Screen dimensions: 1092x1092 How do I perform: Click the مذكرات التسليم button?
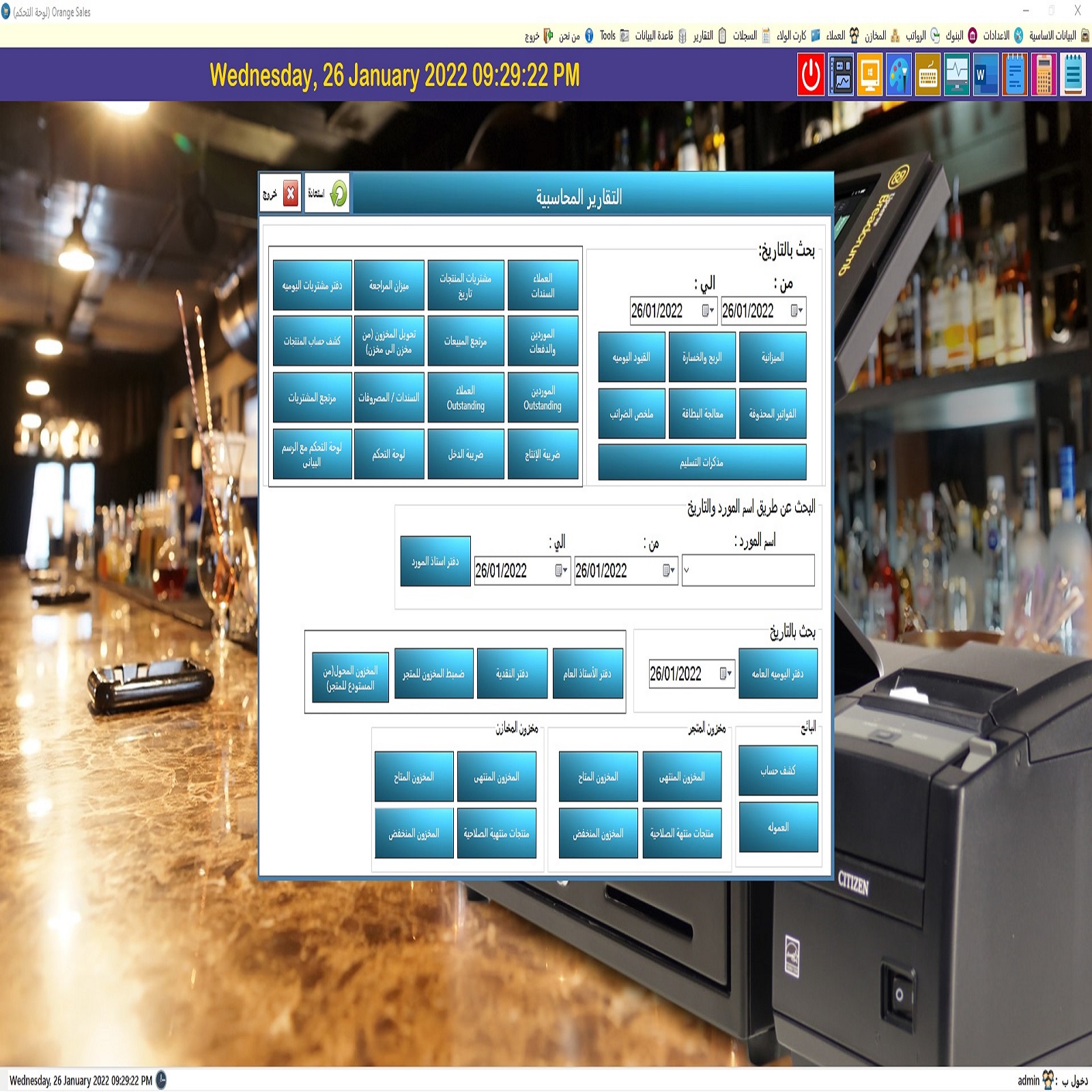702,462
